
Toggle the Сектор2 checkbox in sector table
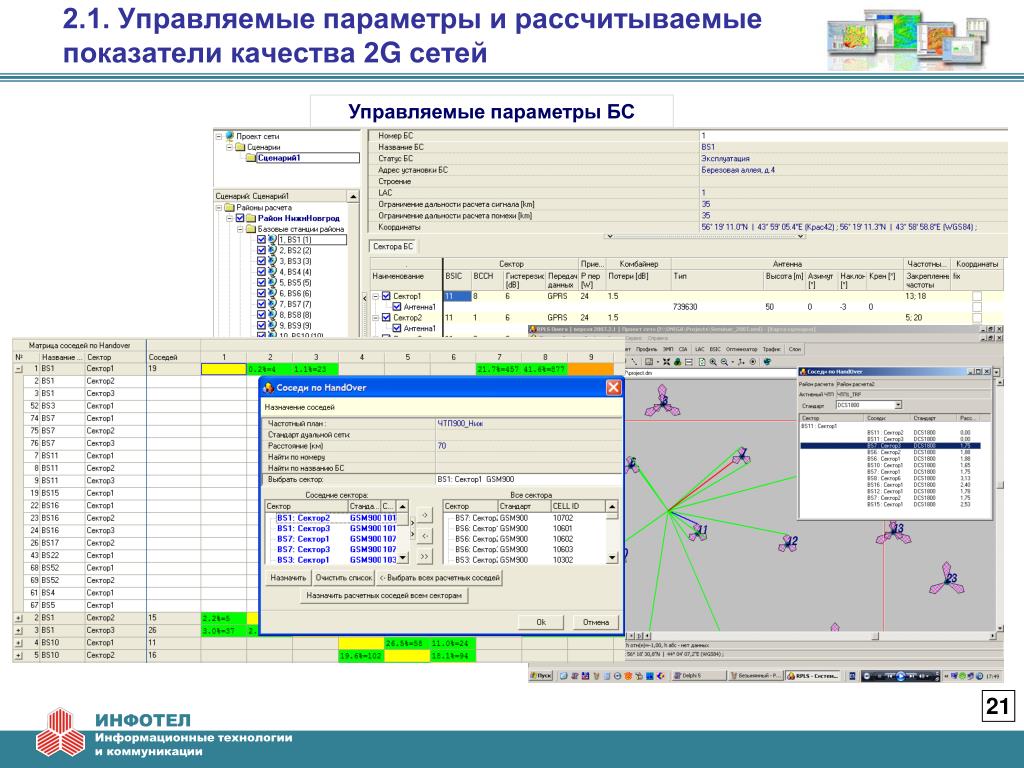coord(386,317)
